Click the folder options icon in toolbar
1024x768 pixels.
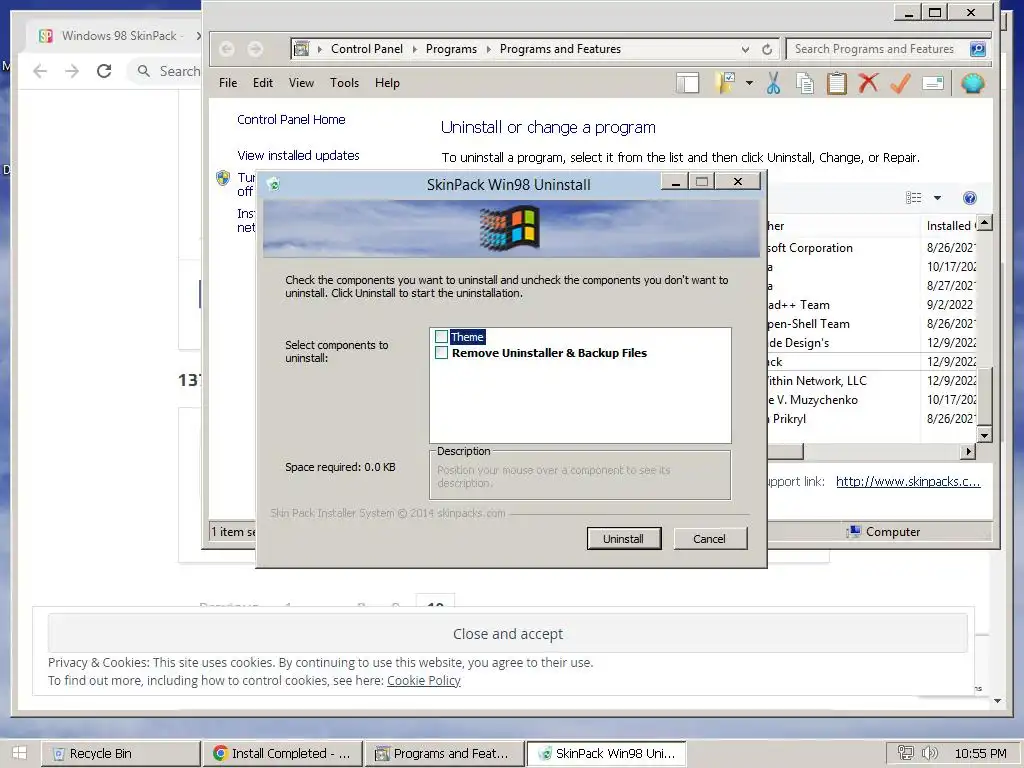pyautogui.click(x=726, y=83)
